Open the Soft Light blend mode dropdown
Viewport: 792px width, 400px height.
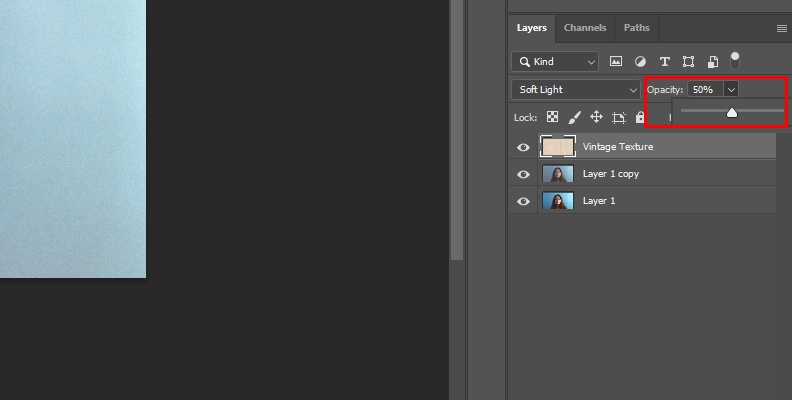coord(576,90)
